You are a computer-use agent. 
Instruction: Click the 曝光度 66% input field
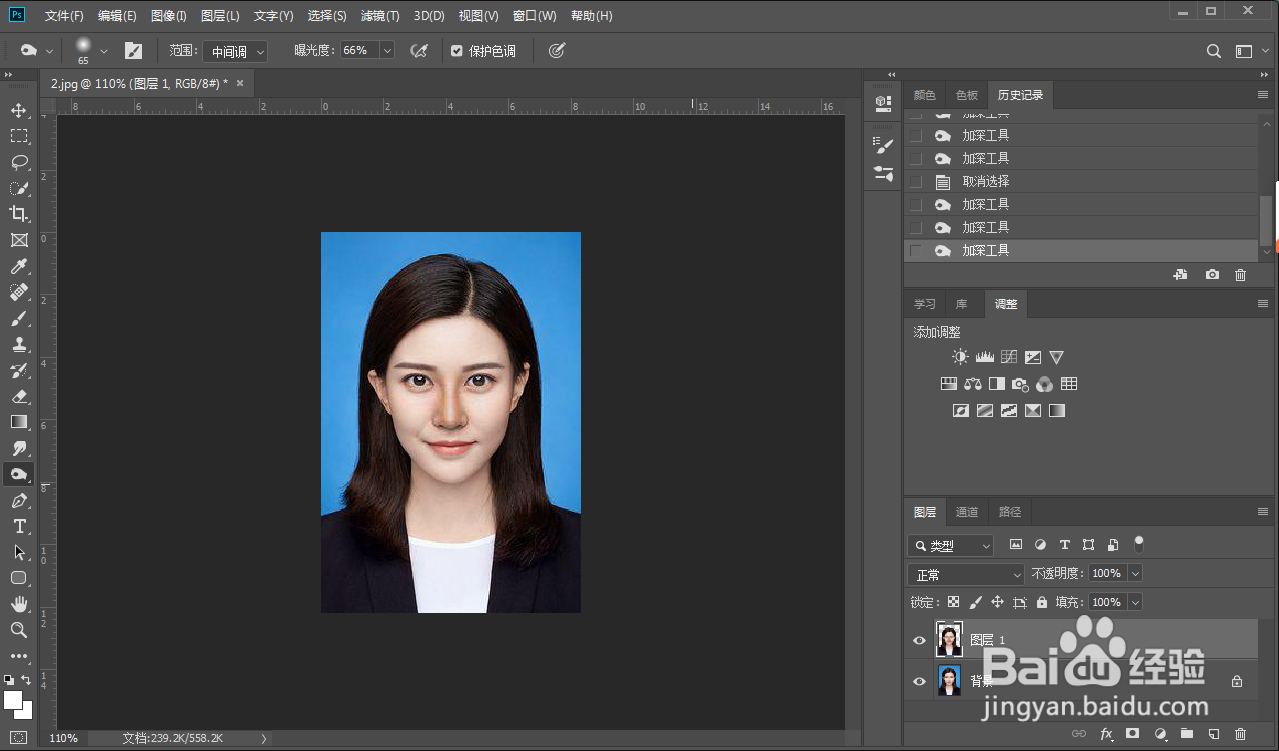pos(358,50)
